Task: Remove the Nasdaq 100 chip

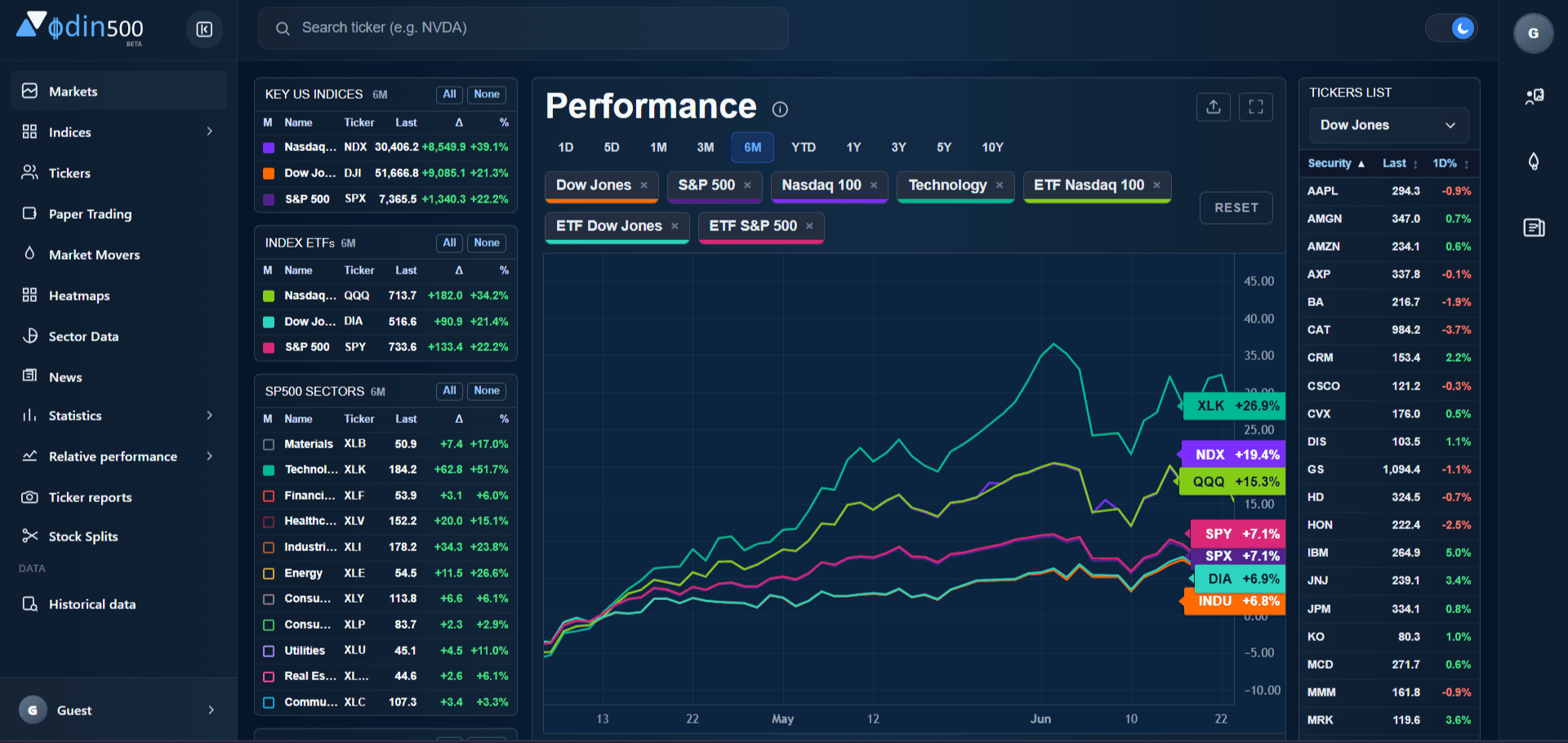Action: tap(874, 185)
